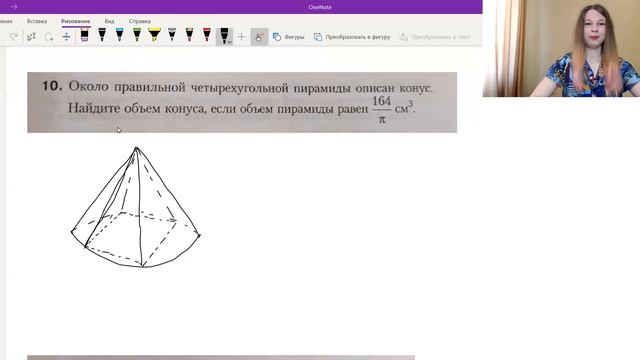640x360 pixels.
Task: Pick the gray pencil
Action: (x=172, y=35)
